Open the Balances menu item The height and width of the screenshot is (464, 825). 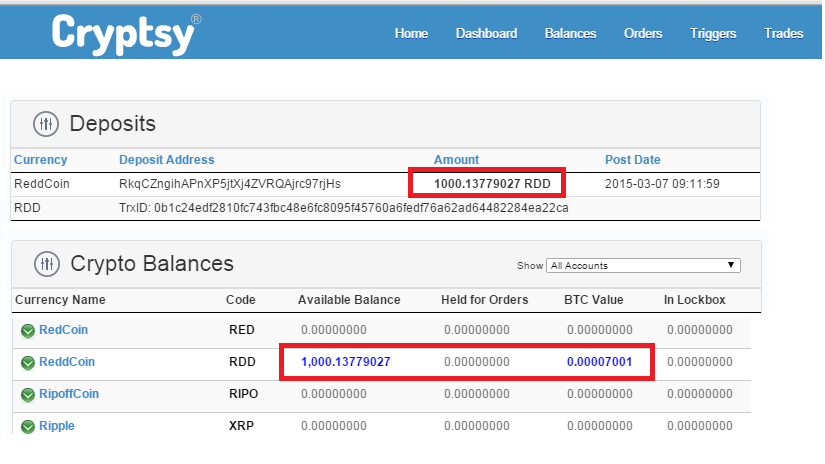coord(570,34)
